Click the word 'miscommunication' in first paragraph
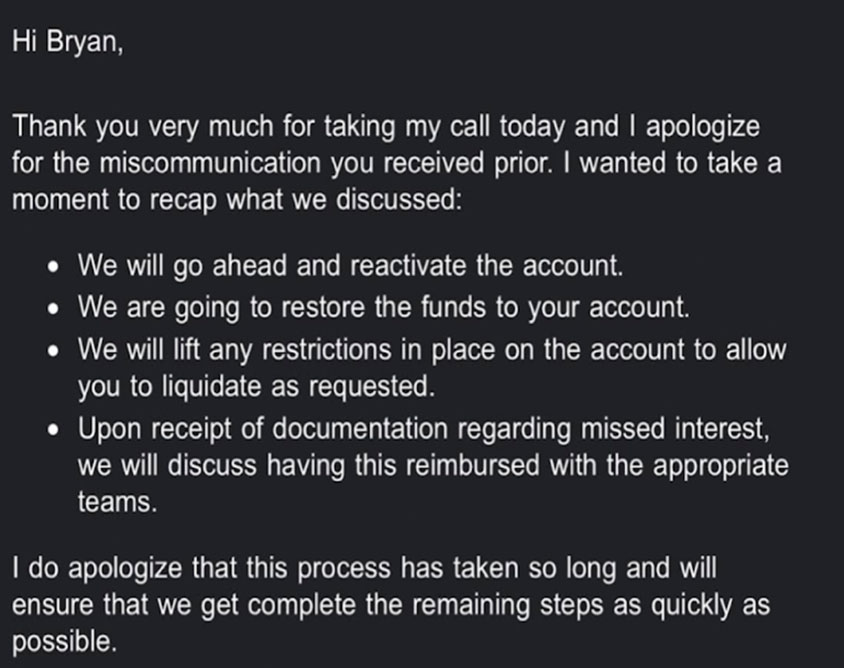Image resolution: width=844 pixels, height=668 pixels. (210, 163)
